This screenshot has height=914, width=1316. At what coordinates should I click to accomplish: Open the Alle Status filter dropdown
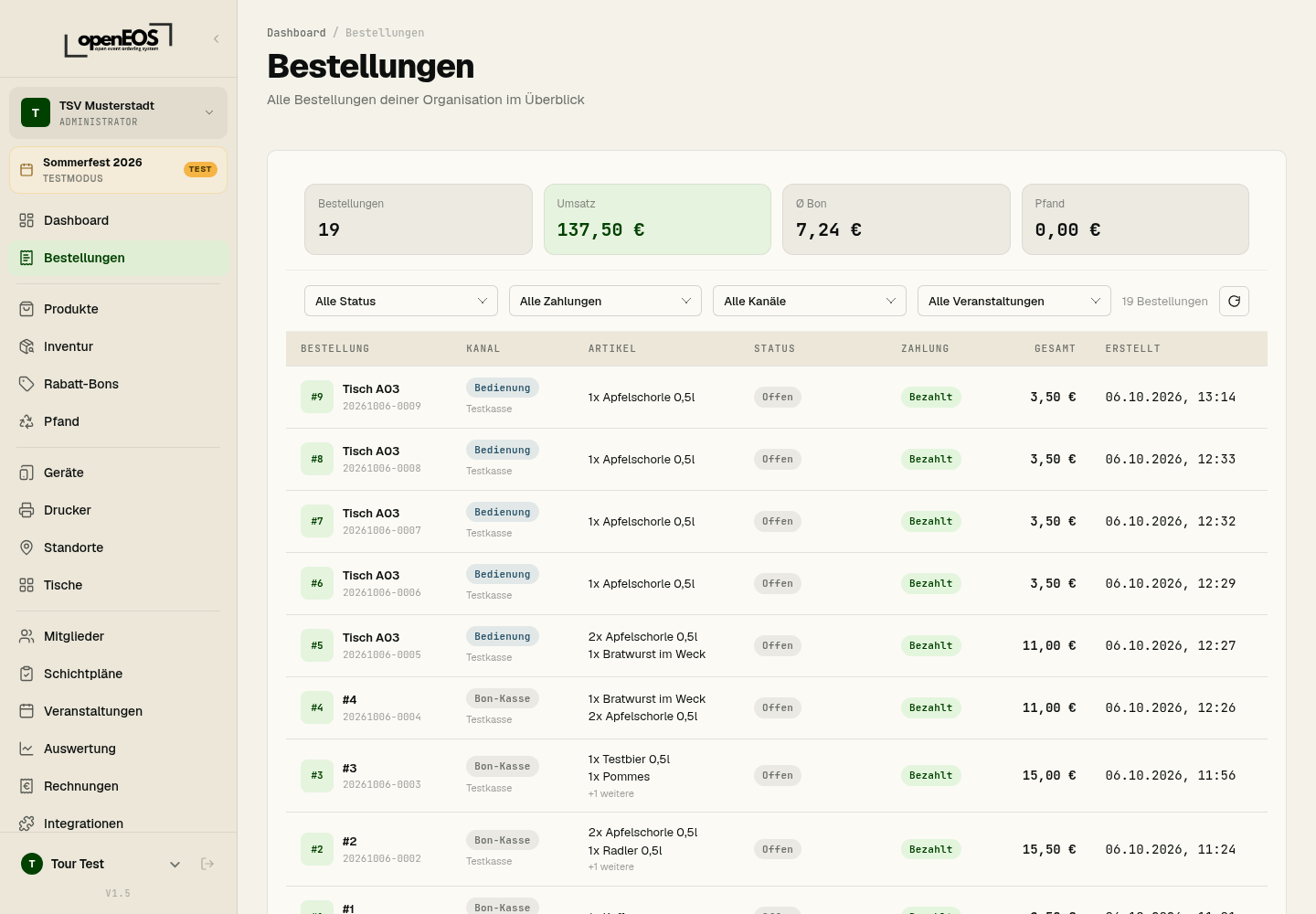point(401,301)
